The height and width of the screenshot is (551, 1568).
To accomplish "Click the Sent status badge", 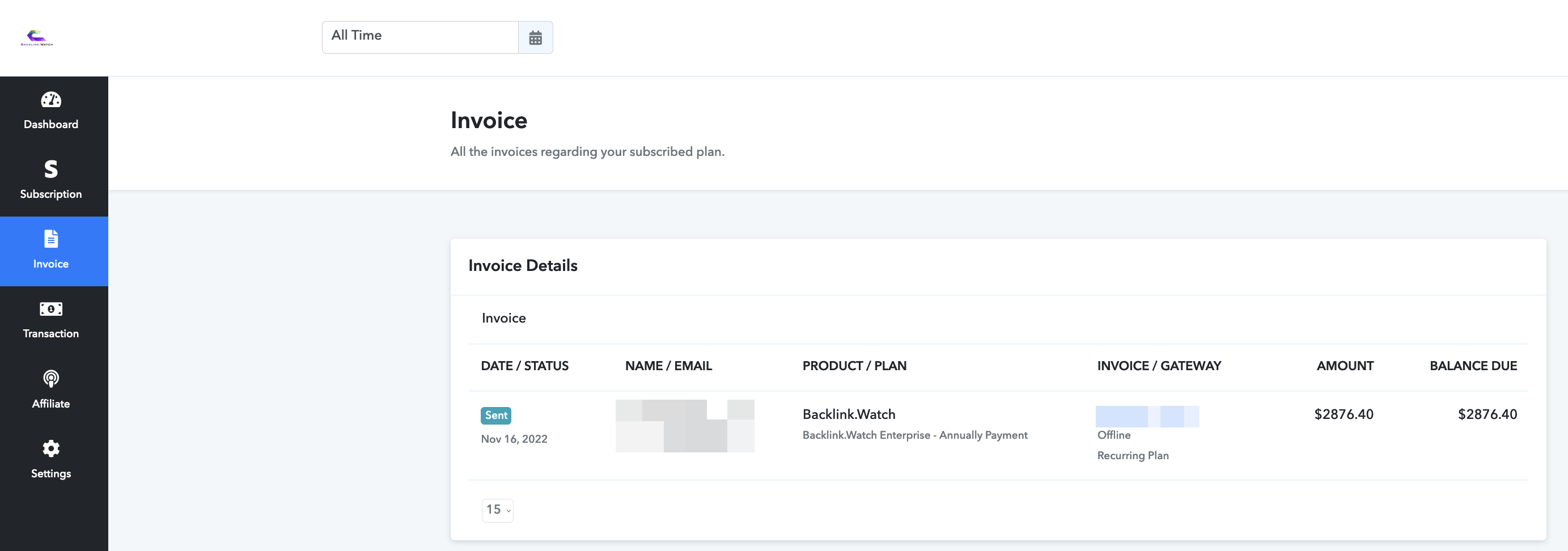I will pos(495,415).
